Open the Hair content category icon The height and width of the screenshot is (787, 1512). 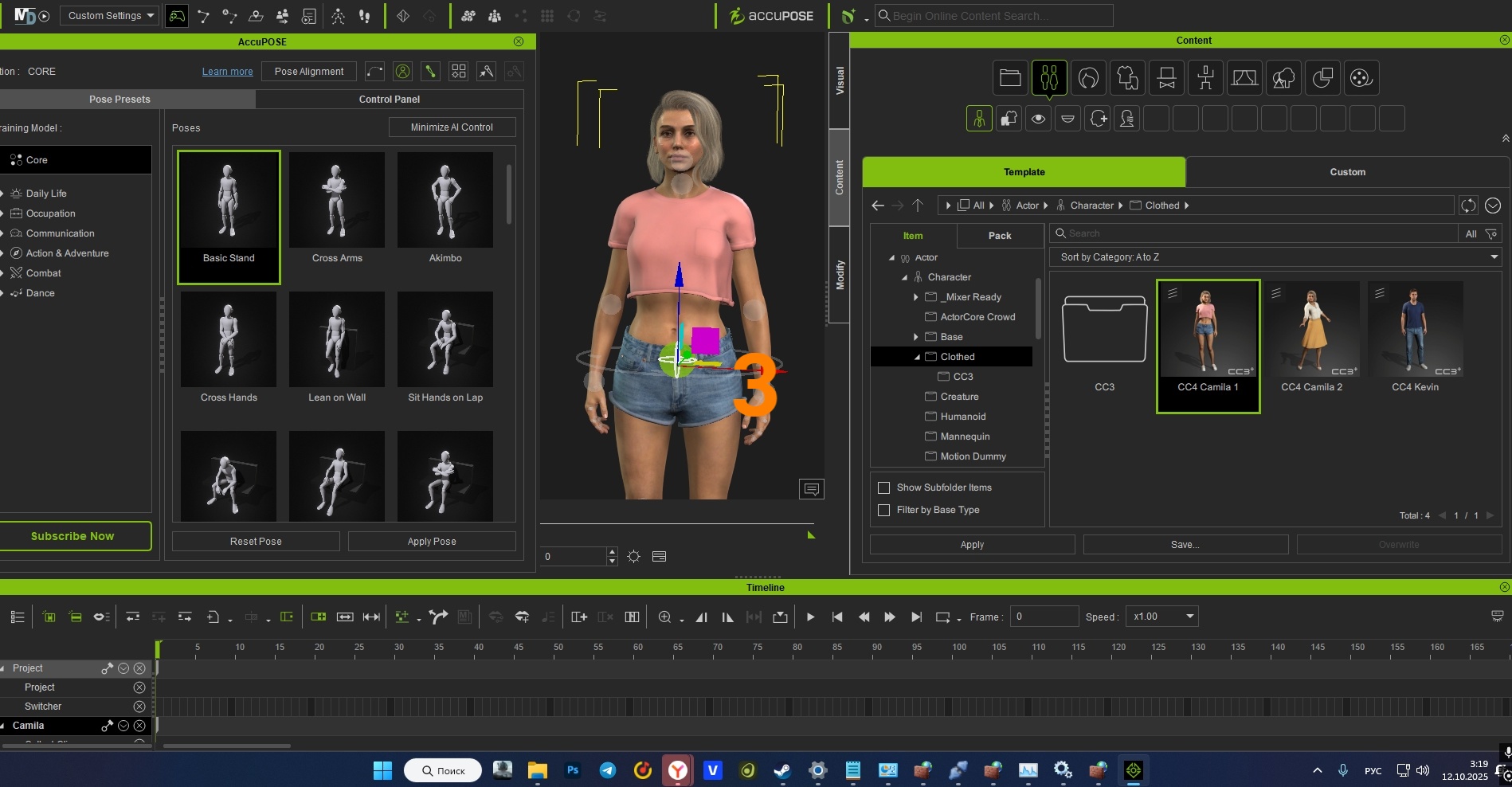pos(1088,78)
